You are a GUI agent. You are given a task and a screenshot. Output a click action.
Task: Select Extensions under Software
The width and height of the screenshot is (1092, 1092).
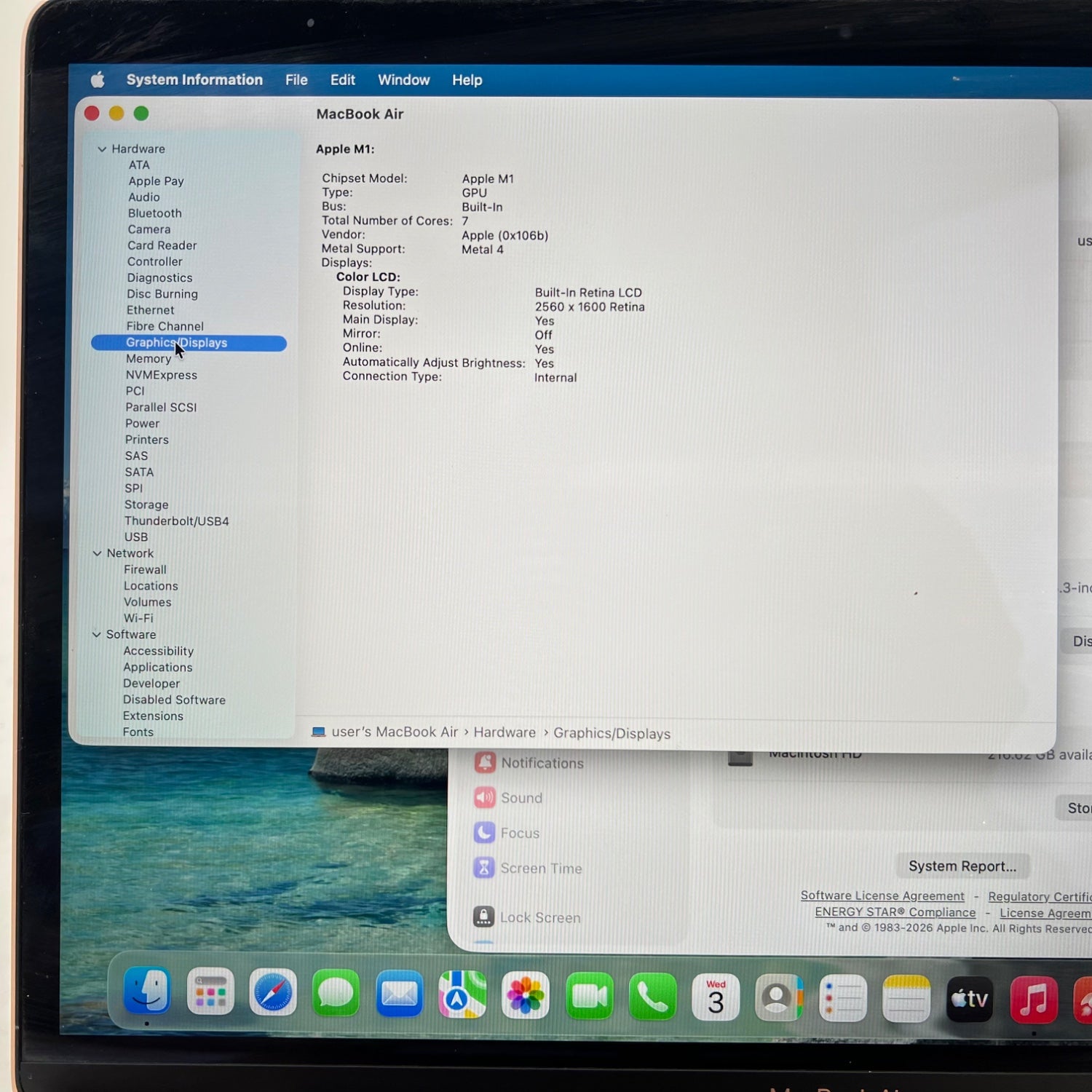click(x=153, y=716)
